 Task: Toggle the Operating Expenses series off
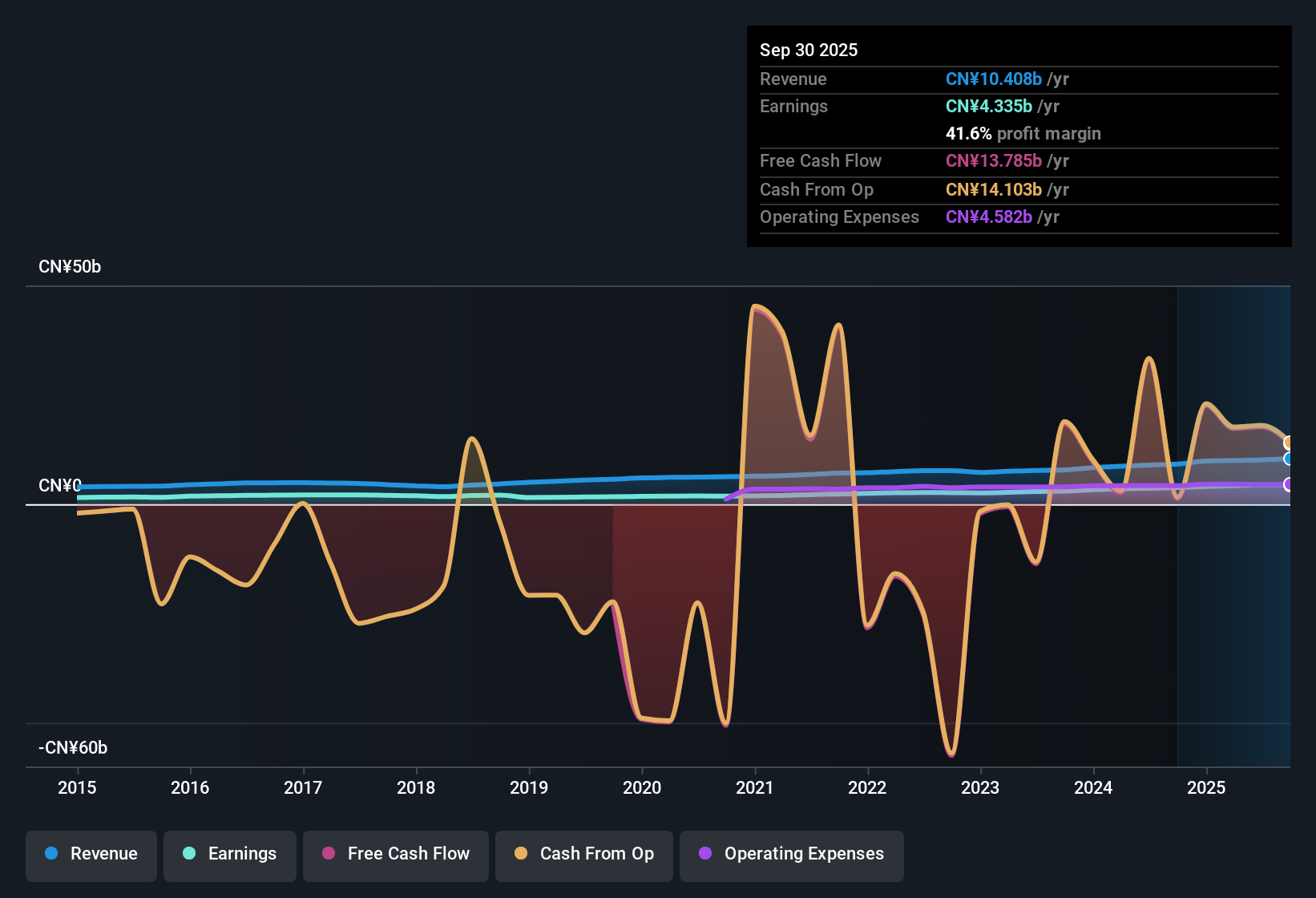(791, 854)
